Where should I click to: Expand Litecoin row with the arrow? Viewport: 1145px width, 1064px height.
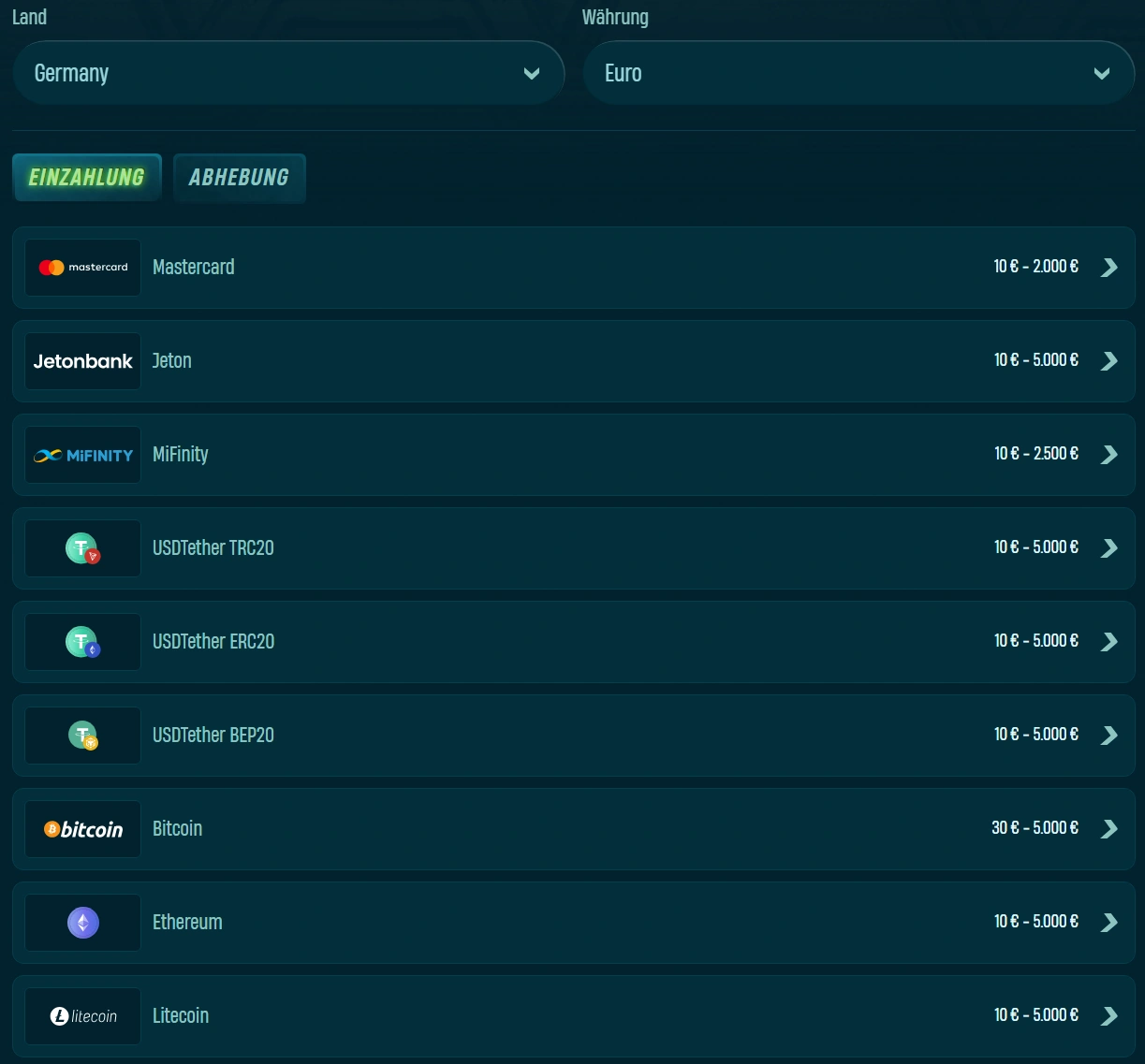point(1109,1016)
